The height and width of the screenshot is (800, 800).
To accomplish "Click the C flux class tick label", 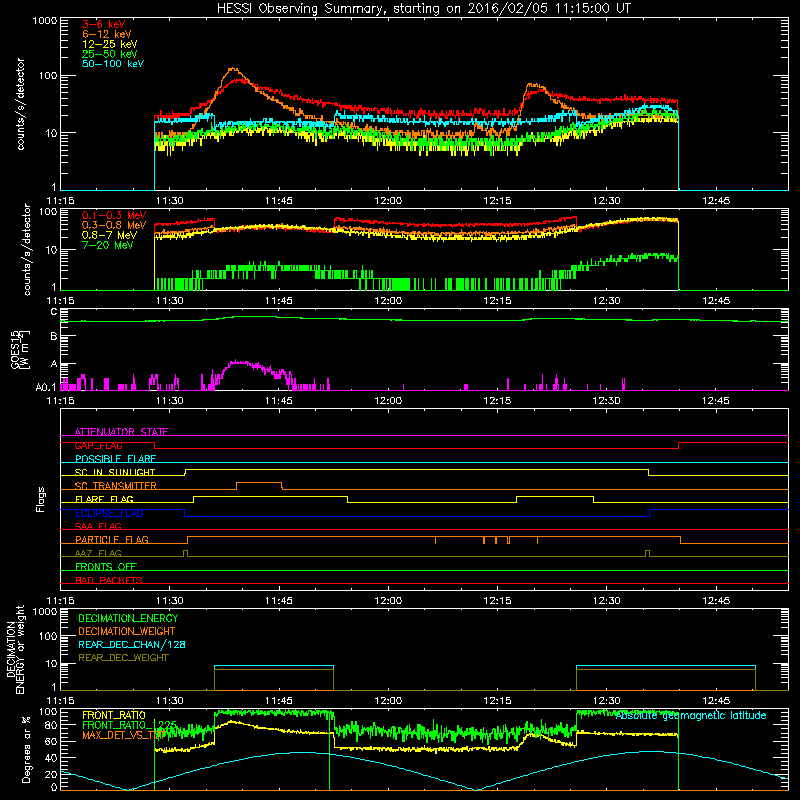I will pos(54,312).
